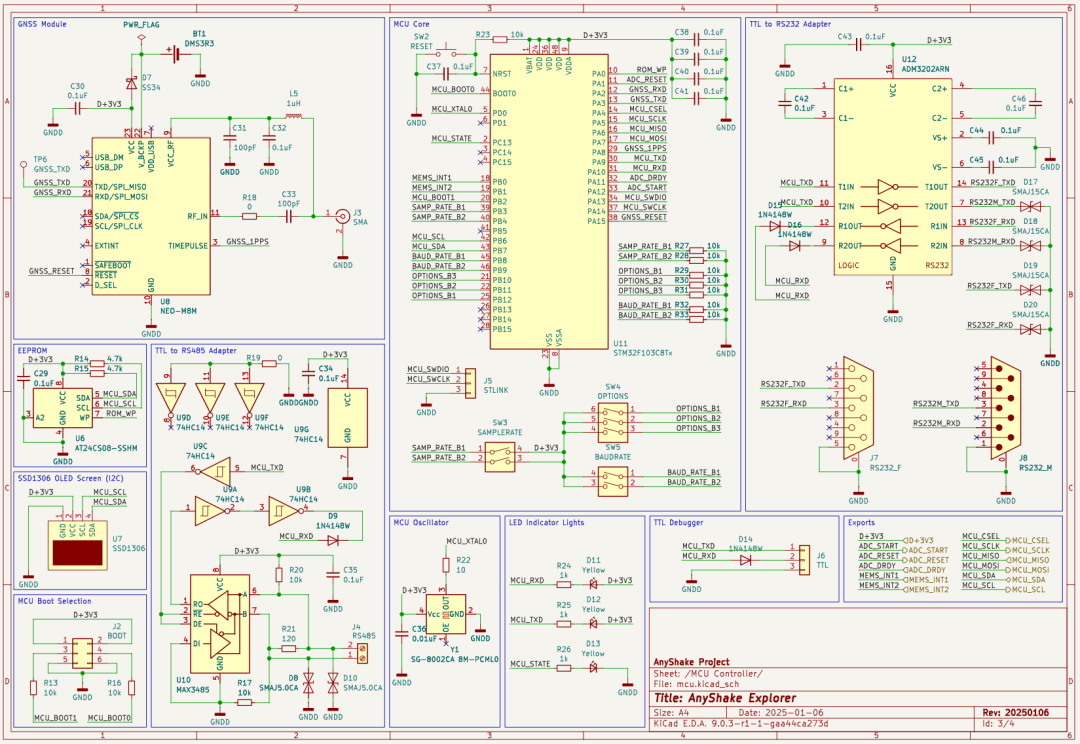The image size is (1080, 744).
Task: Click the "TTL Debugger" section title
Action: (x=678, y=523)
